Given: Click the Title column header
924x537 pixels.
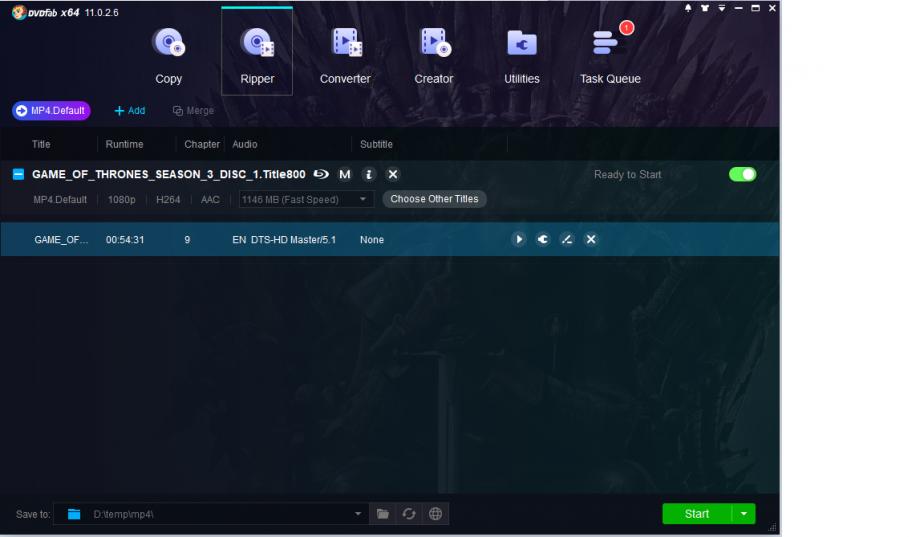Looking at the screenshot, I should pos(41,144).
